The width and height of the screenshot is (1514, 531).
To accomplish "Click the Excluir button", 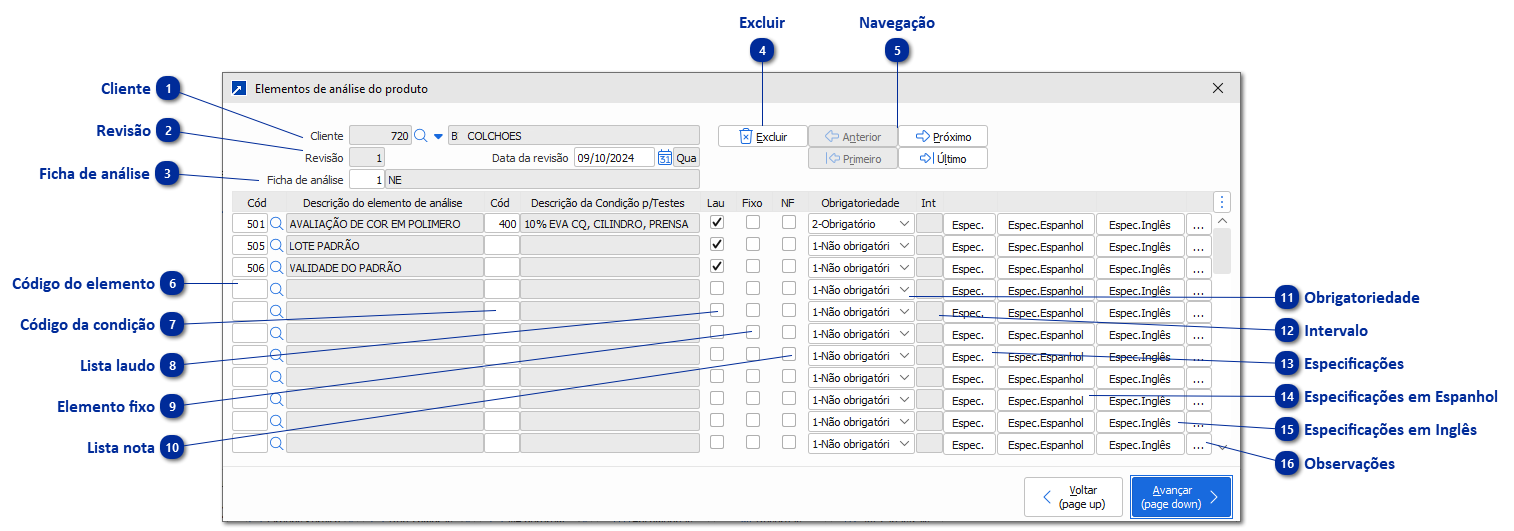I will click(762, 136).
